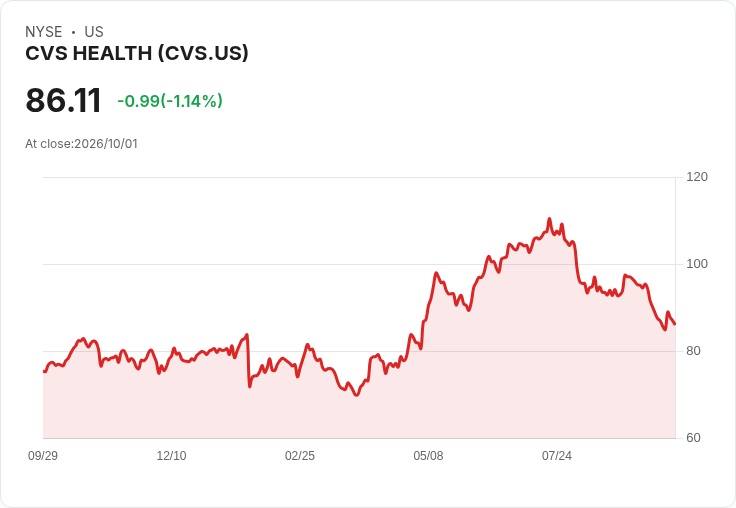Click the 86.11 current price
The height and width of the screenshot is (508, 736).
[x=63, y=100]
